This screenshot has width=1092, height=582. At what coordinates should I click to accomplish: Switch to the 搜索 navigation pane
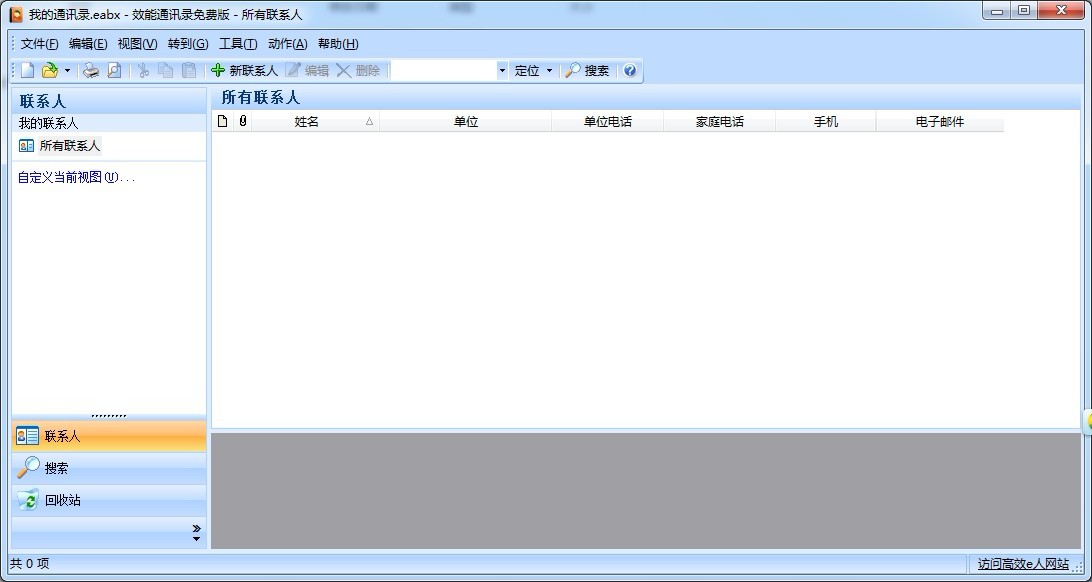point(56,468)
